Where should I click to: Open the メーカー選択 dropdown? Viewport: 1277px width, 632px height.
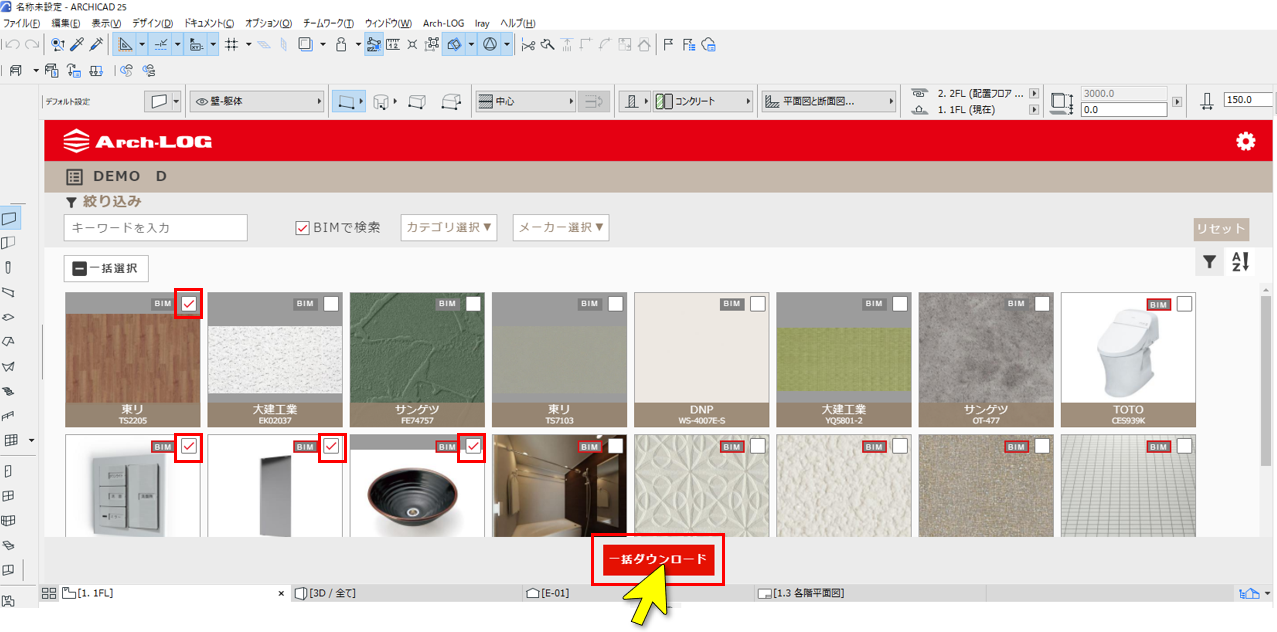tap(561, 227)
